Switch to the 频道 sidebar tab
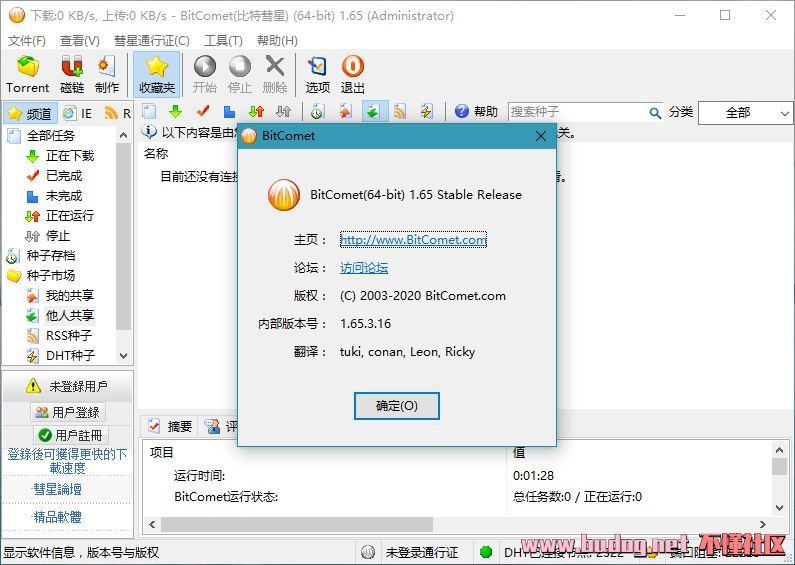The width and height of the screenshot is (795, 565). [x=30, y=113]
